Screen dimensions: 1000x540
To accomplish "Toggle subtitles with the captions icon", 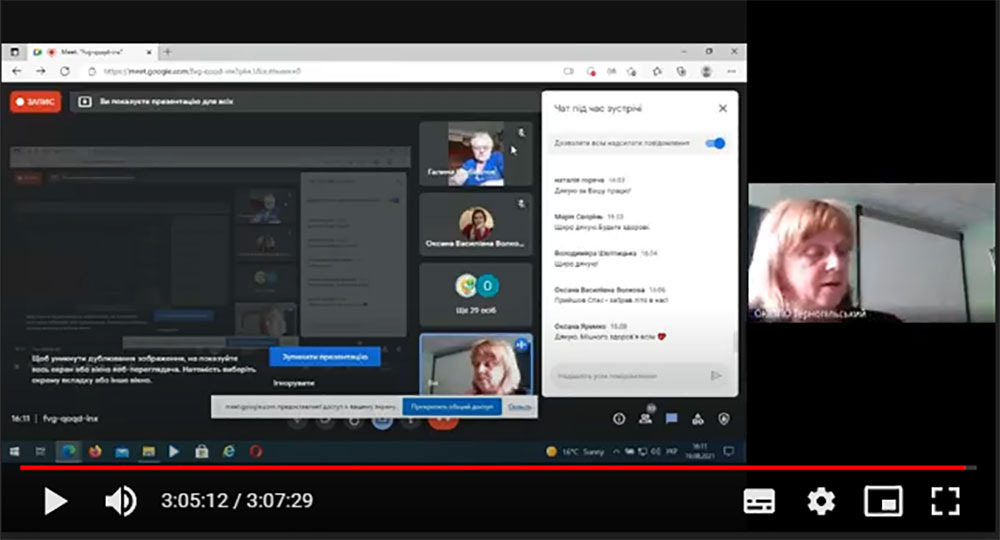I will coord(759,501).
